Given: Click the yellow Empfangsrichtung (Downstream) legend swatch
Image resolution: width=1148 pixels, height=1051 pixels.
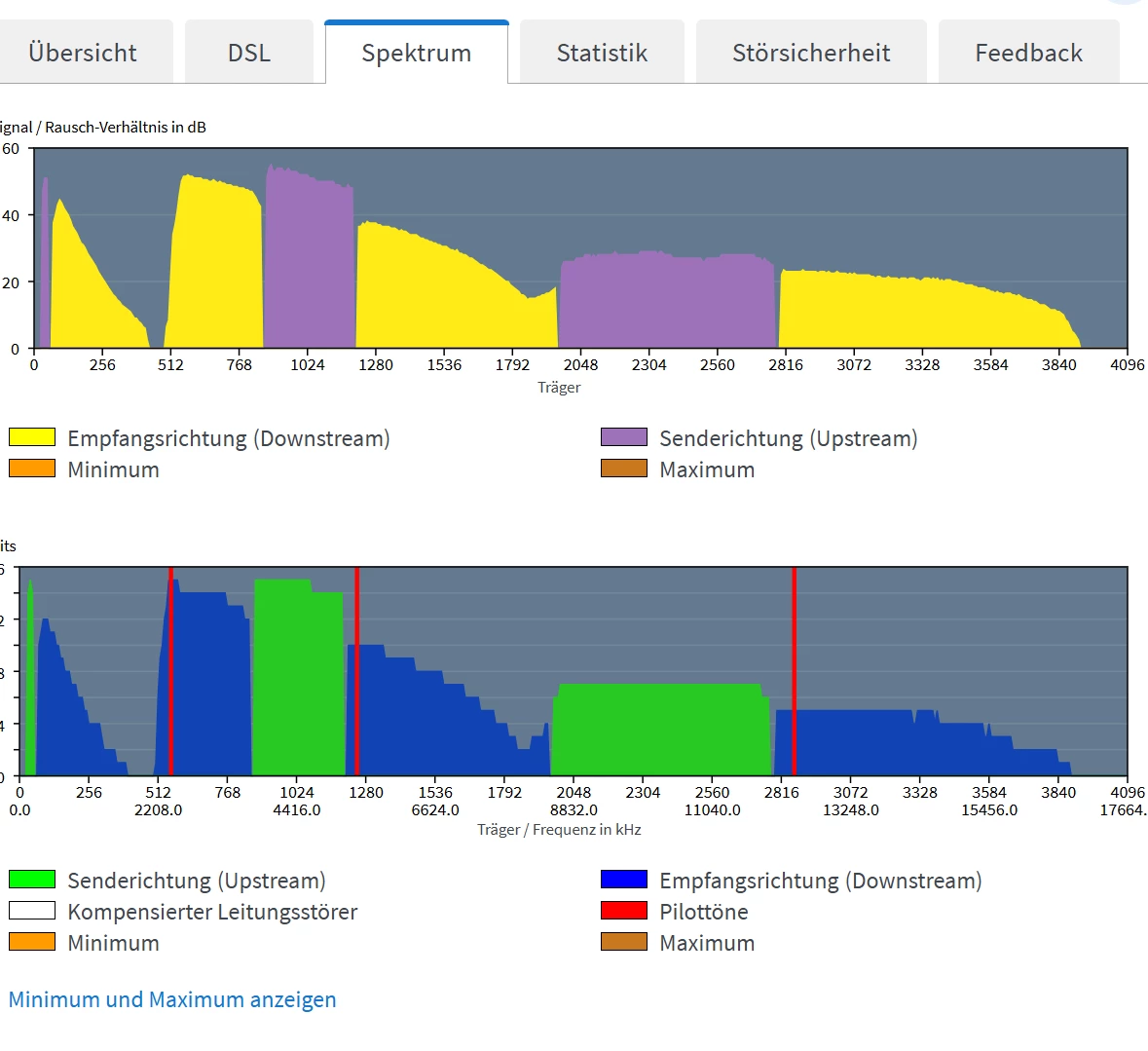Looking at the screenshot, I should tap(32, 437).
